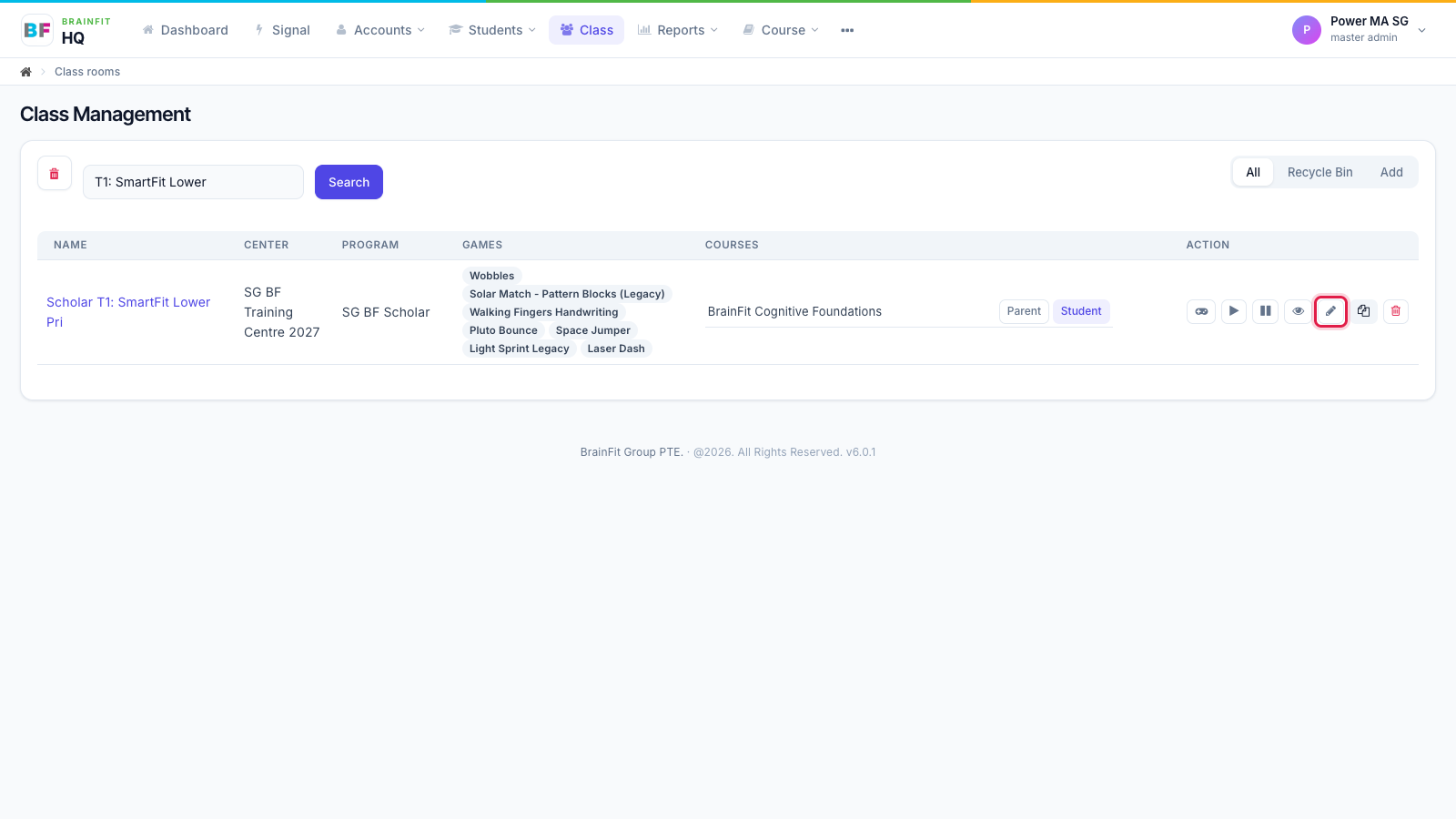Toggle the Parent course tag
The image size is (1456, 819).
(x=1024, y=311)
